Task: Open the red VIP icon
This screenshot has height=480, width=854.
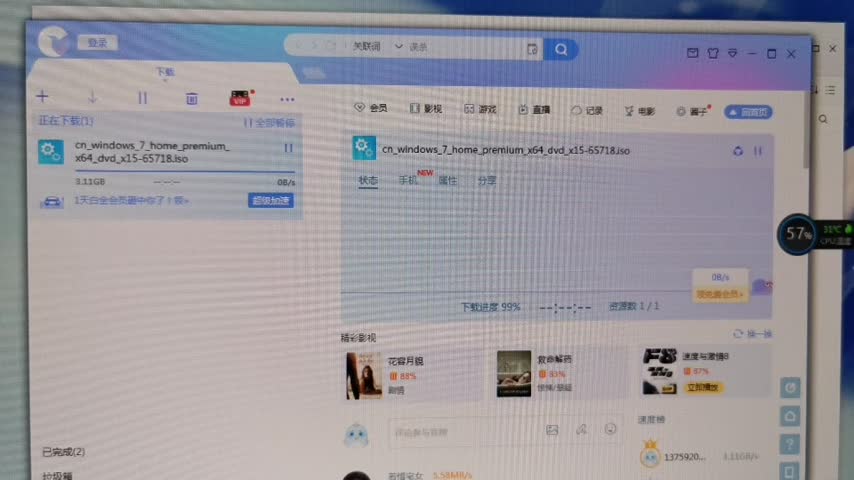Action: click(x=240, y=98)
